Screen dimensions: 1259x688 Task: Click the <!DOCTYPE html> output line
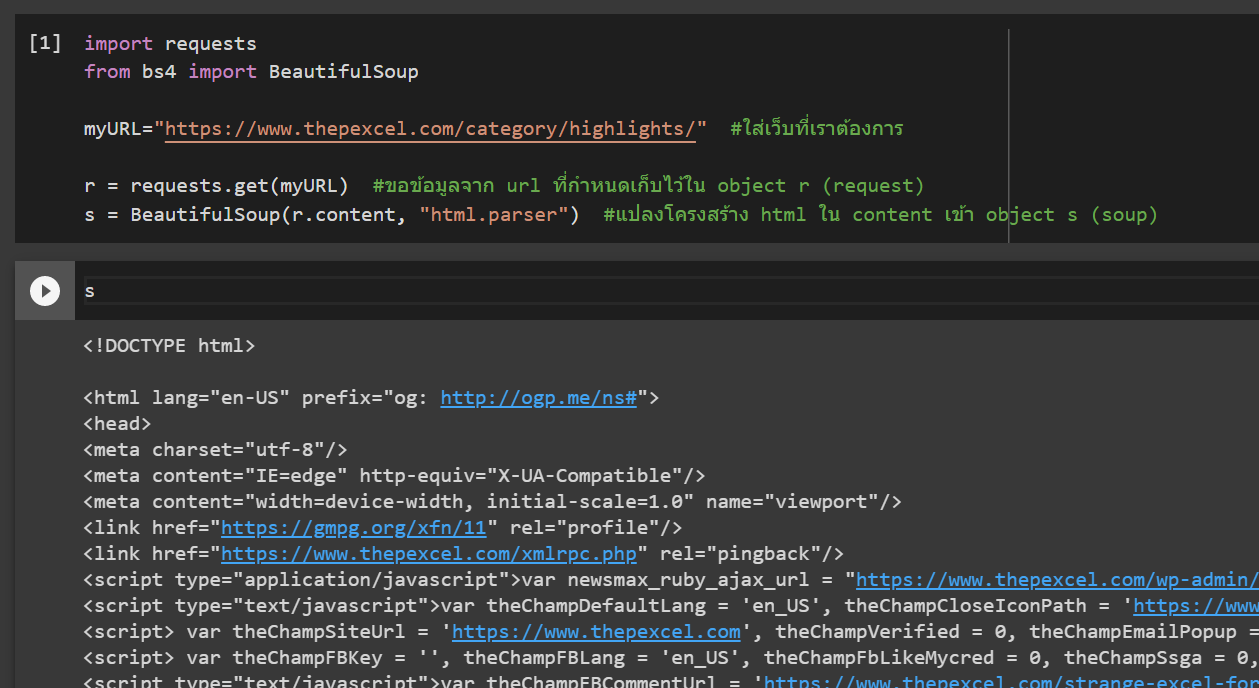pos(169,346)
